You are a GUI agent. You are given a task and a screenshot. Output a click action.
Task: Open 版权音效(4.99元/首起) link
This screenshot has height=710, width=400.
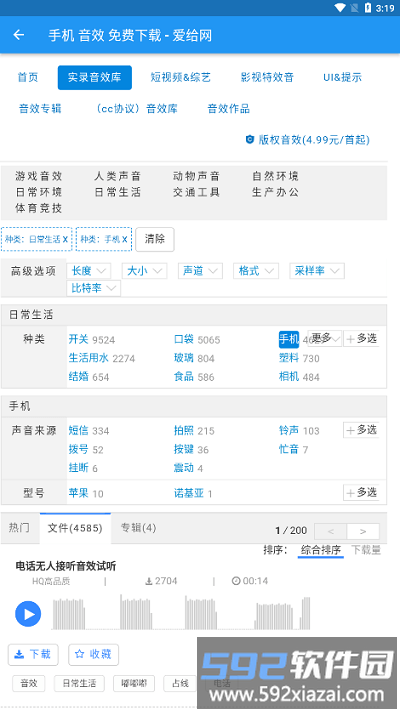(x=308, y=139)
